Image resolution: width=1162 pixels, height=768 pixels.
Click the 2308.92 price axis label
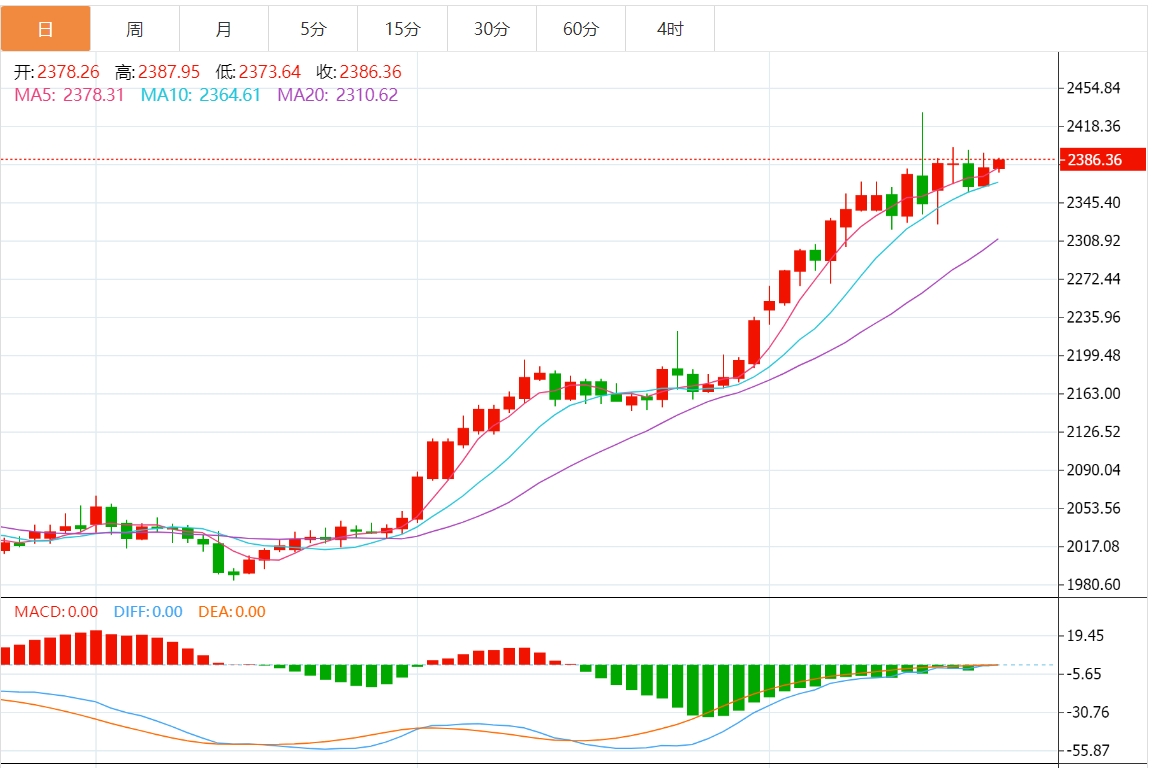click(x=1093, y=241)
